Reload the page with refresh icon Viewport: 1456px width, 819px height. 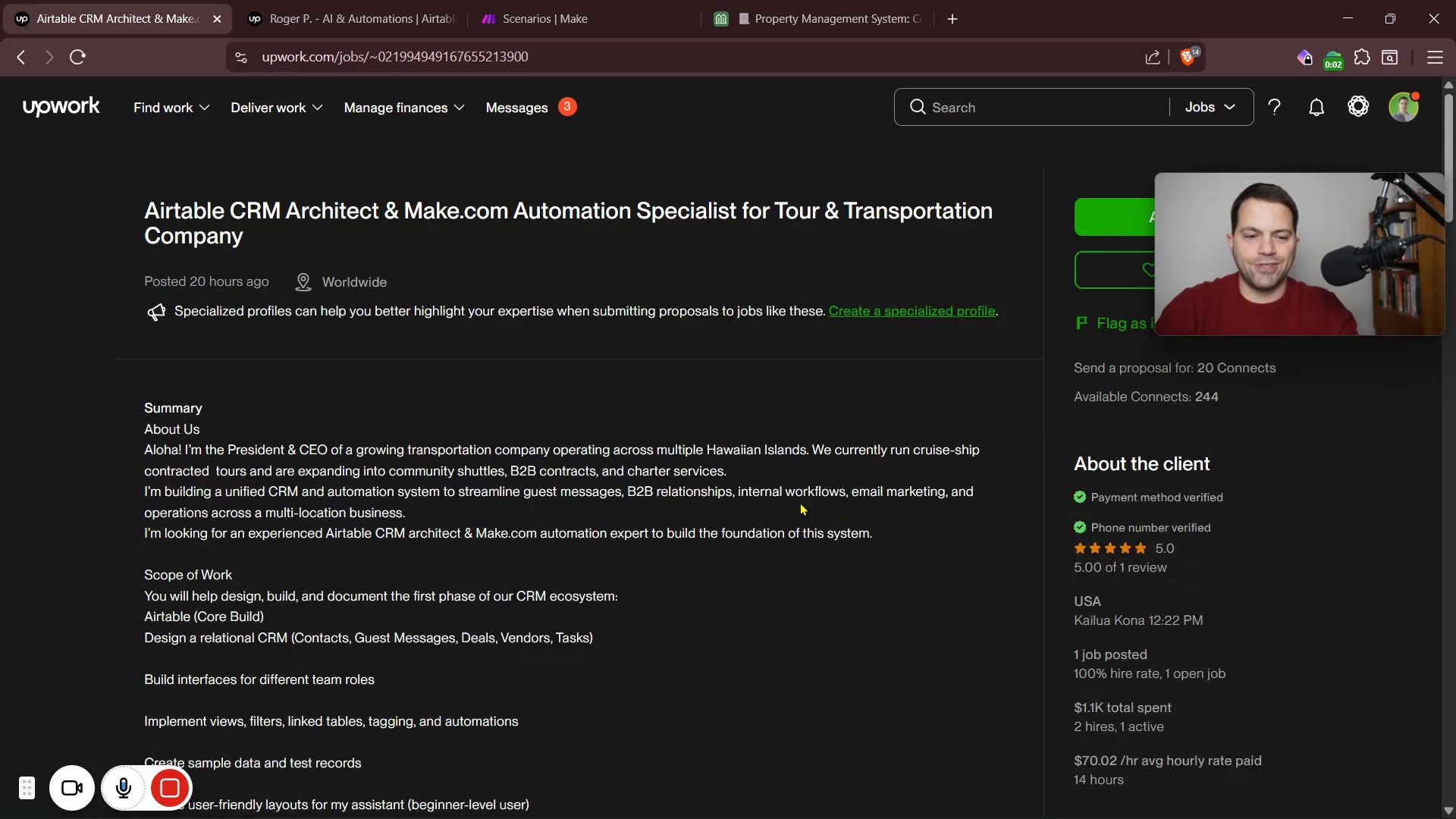77,58
